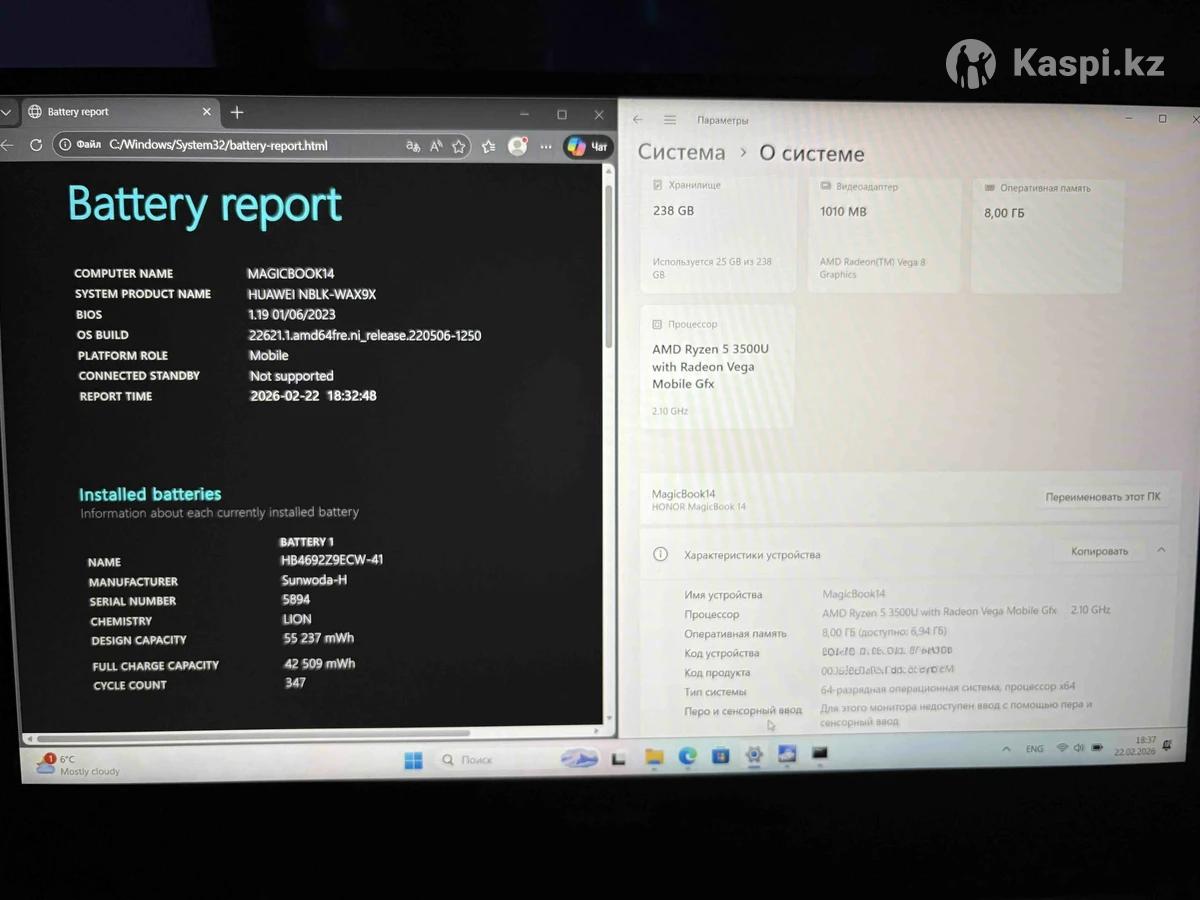The image size is (1200, 900).
Task: Click the Edge profile avatar icon
Action: (517, 146)
